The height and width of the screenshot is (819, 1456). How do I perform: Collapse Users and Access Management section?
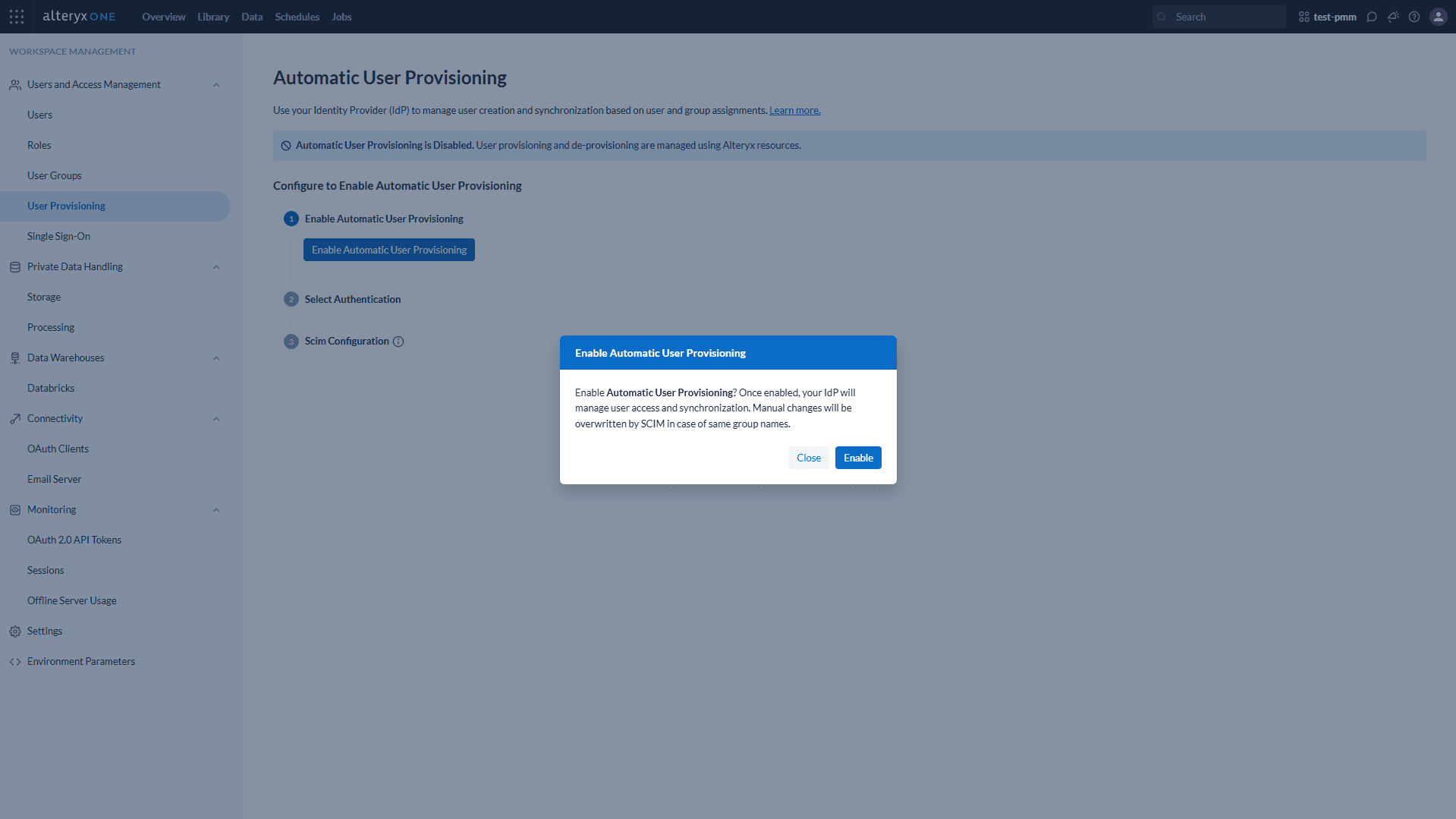(216, 85)
